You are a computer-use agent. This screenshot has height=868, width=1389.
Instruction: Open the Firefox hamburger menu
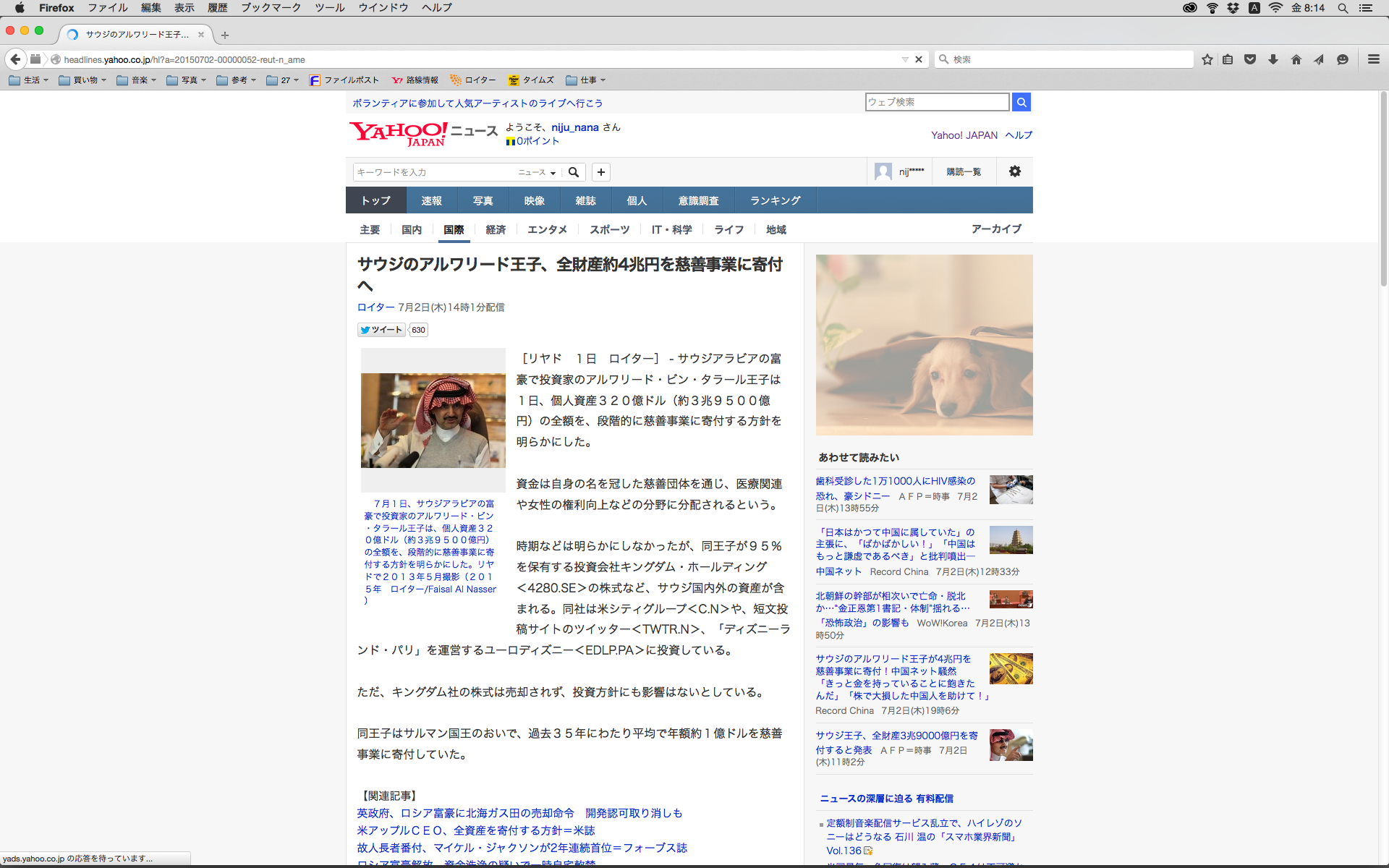tap(1373, 59)
